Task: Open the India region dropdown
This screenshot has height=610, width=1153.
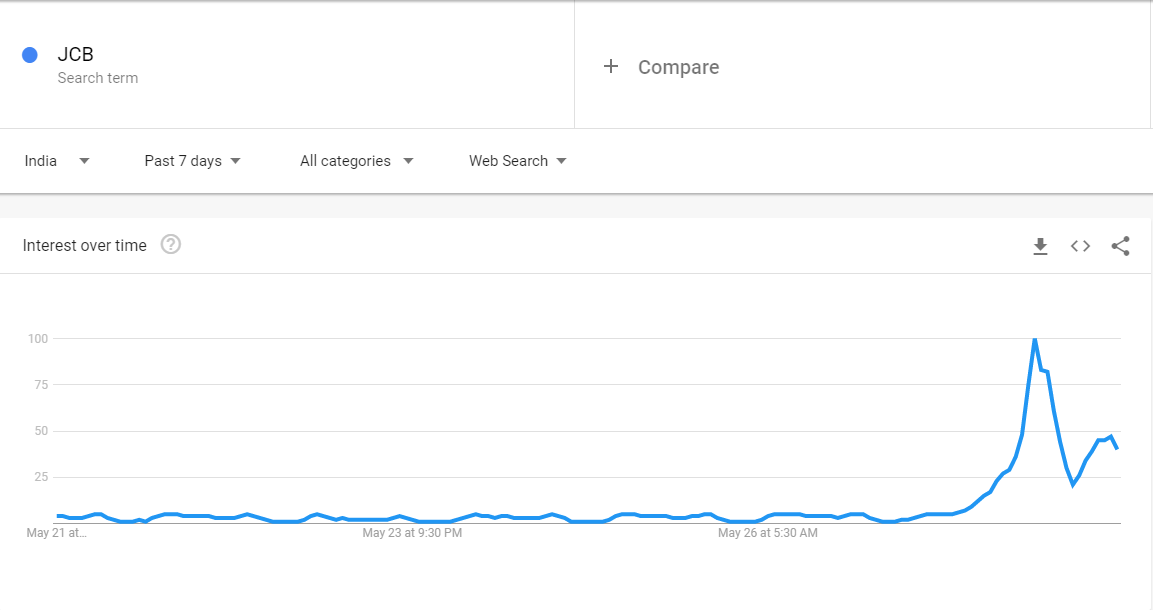Action: (x=57, y=161)
